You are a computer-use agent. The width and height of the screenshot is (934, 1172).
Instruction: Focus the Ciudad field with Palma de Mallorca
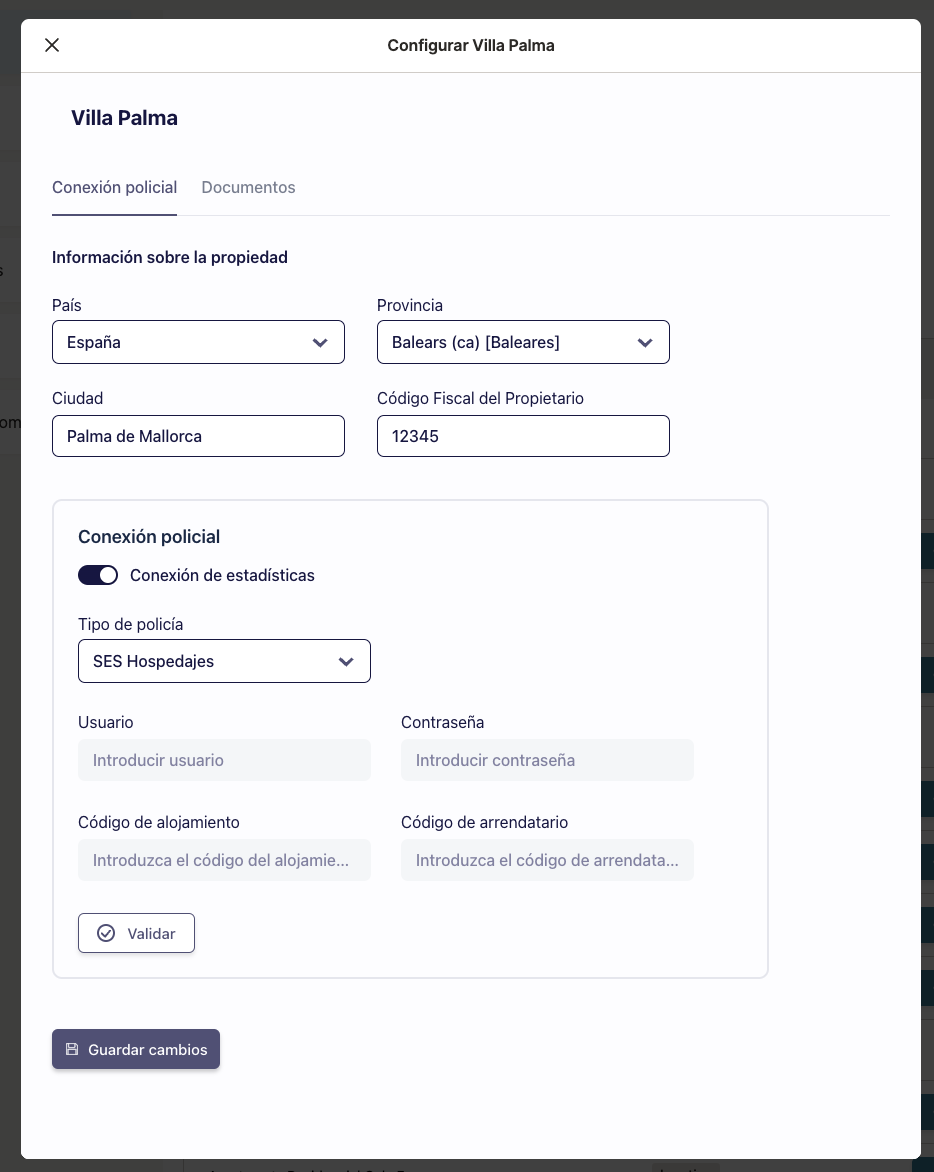pyautogui.click(x=198, y=436)
